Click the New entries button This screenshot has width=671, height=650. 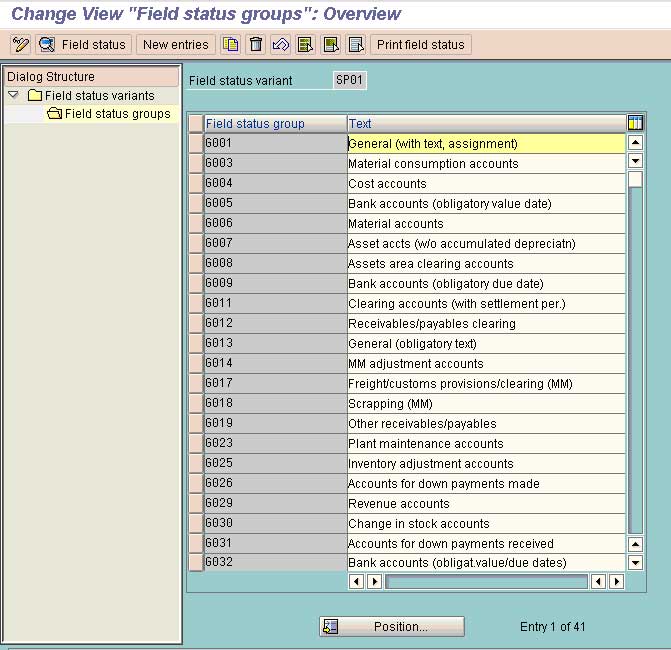pyautogui.click(x=175, y=45)
